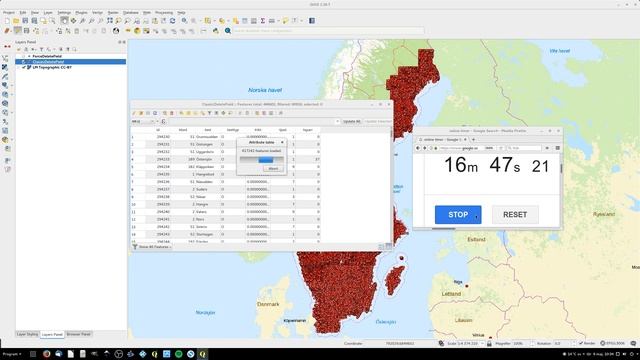Toggle LM Topographic CC-BY layer checkbox

click(24, 68)
